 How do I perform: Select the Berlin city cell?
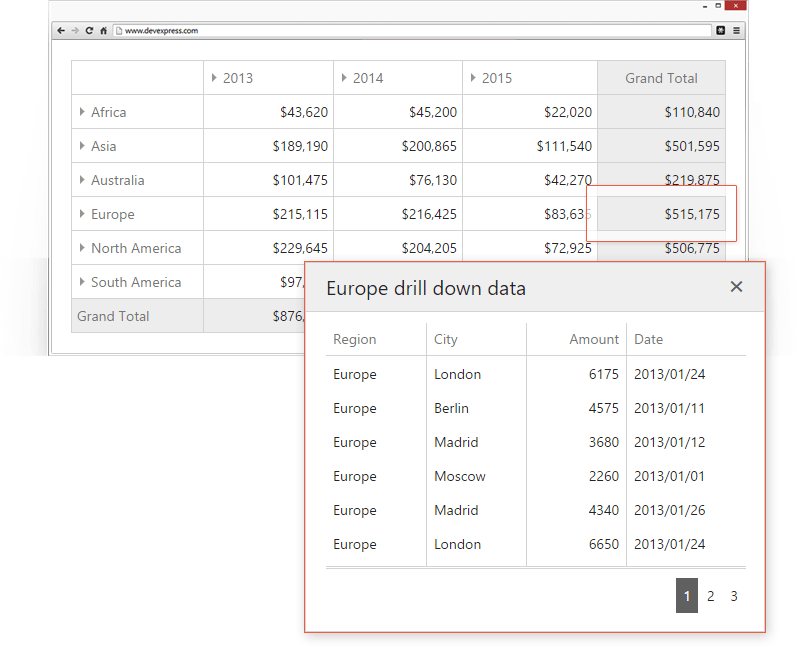[476, 408]
